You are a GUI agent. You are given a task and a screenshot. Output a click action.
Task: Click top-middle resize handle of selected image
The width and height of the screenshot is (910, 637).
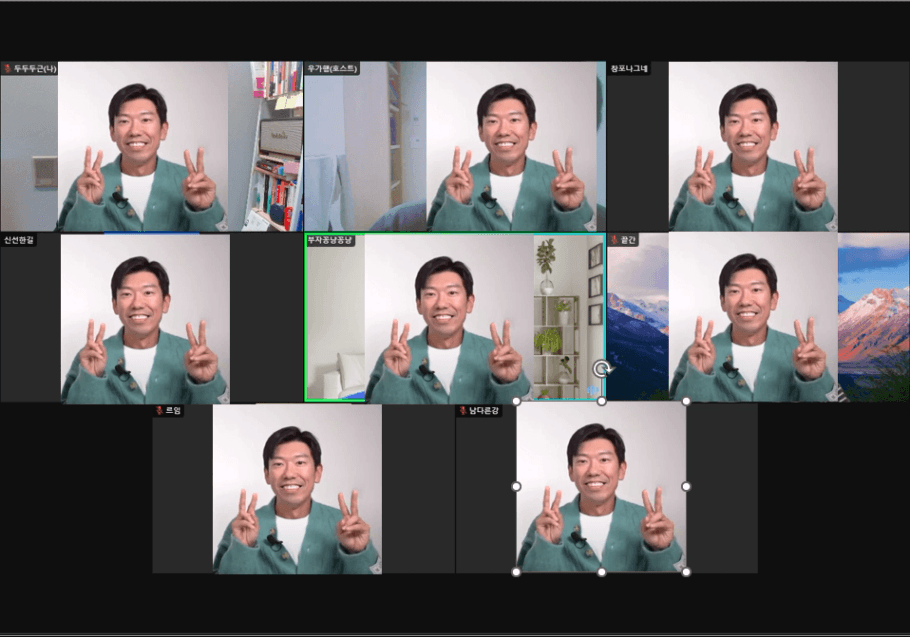click(601, 401)
